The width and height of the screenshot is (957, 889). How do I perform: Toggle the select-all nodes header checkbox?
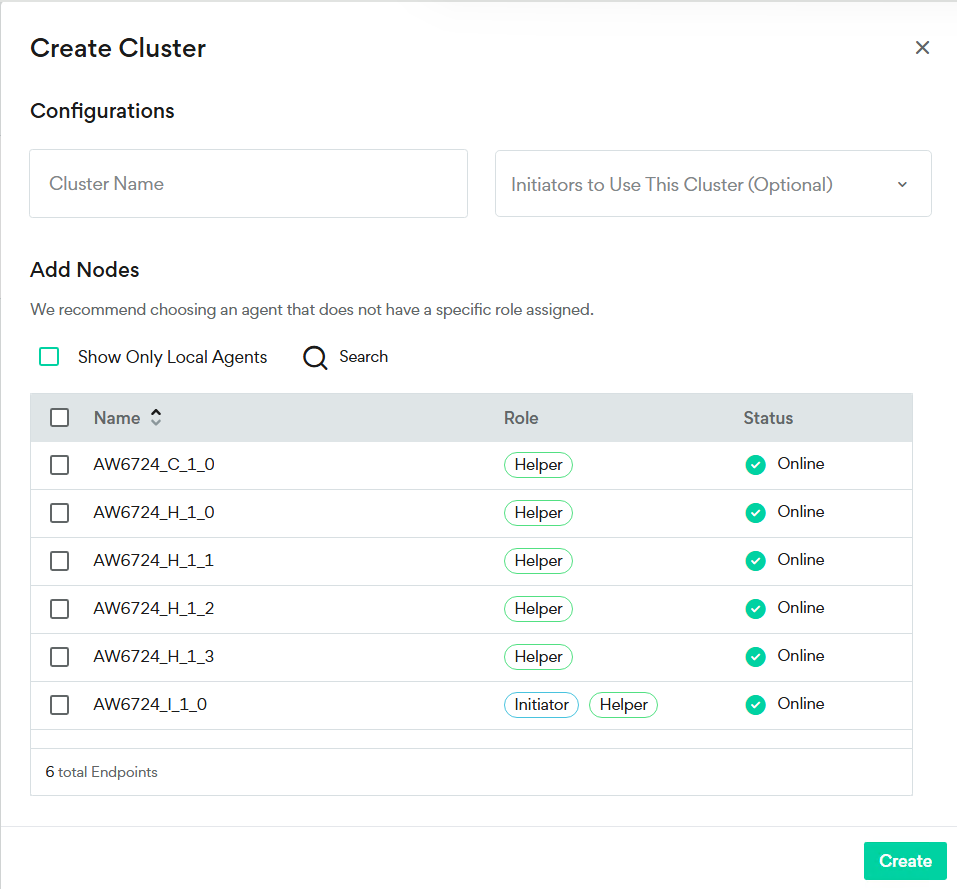[60, 418]
